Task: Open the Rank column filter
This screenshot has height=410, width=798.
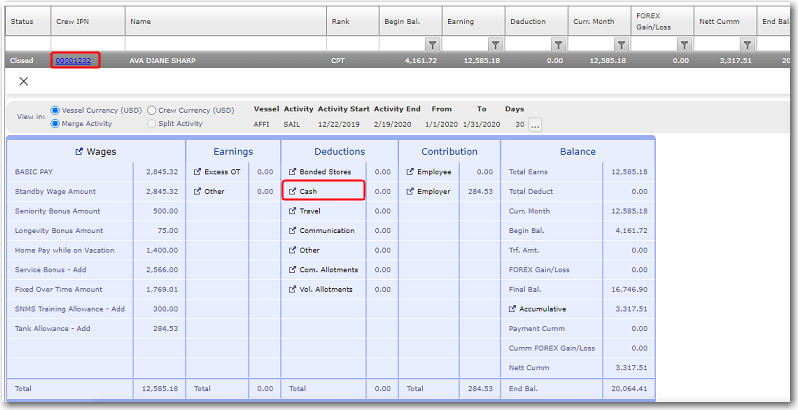Action: coord(369,44)
